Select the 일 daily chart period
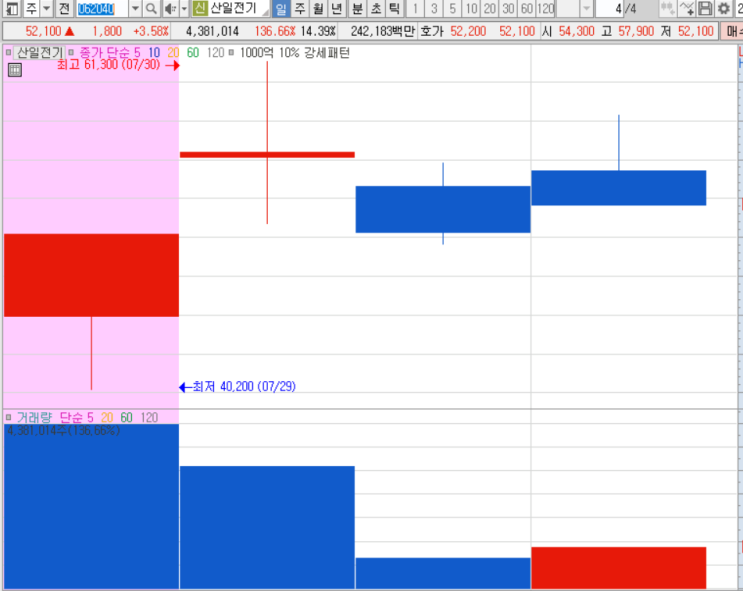Screen dimensions: 743x591 point(281,9)
